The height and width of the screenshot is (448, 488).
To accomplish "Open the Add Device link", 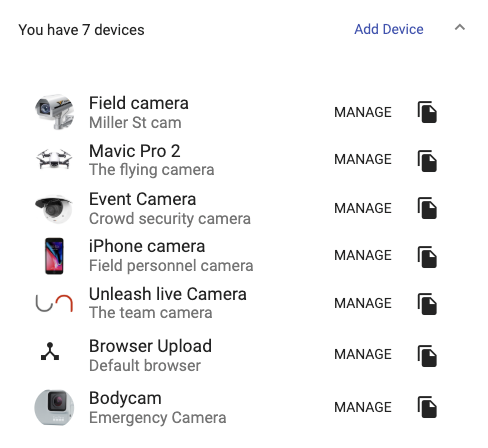I will click(389, 29).
